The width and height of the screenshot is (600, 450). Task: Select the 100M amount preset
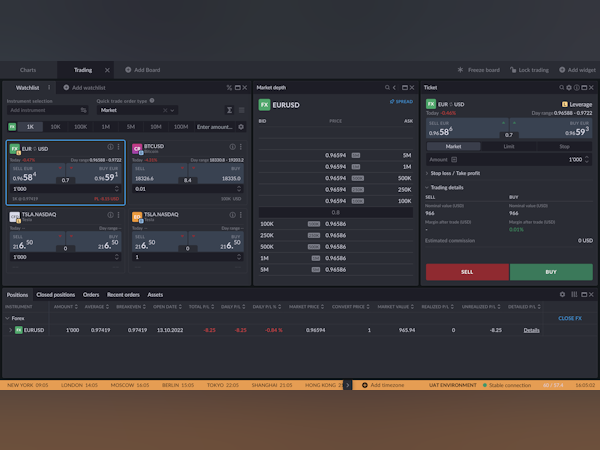point(181,127)
